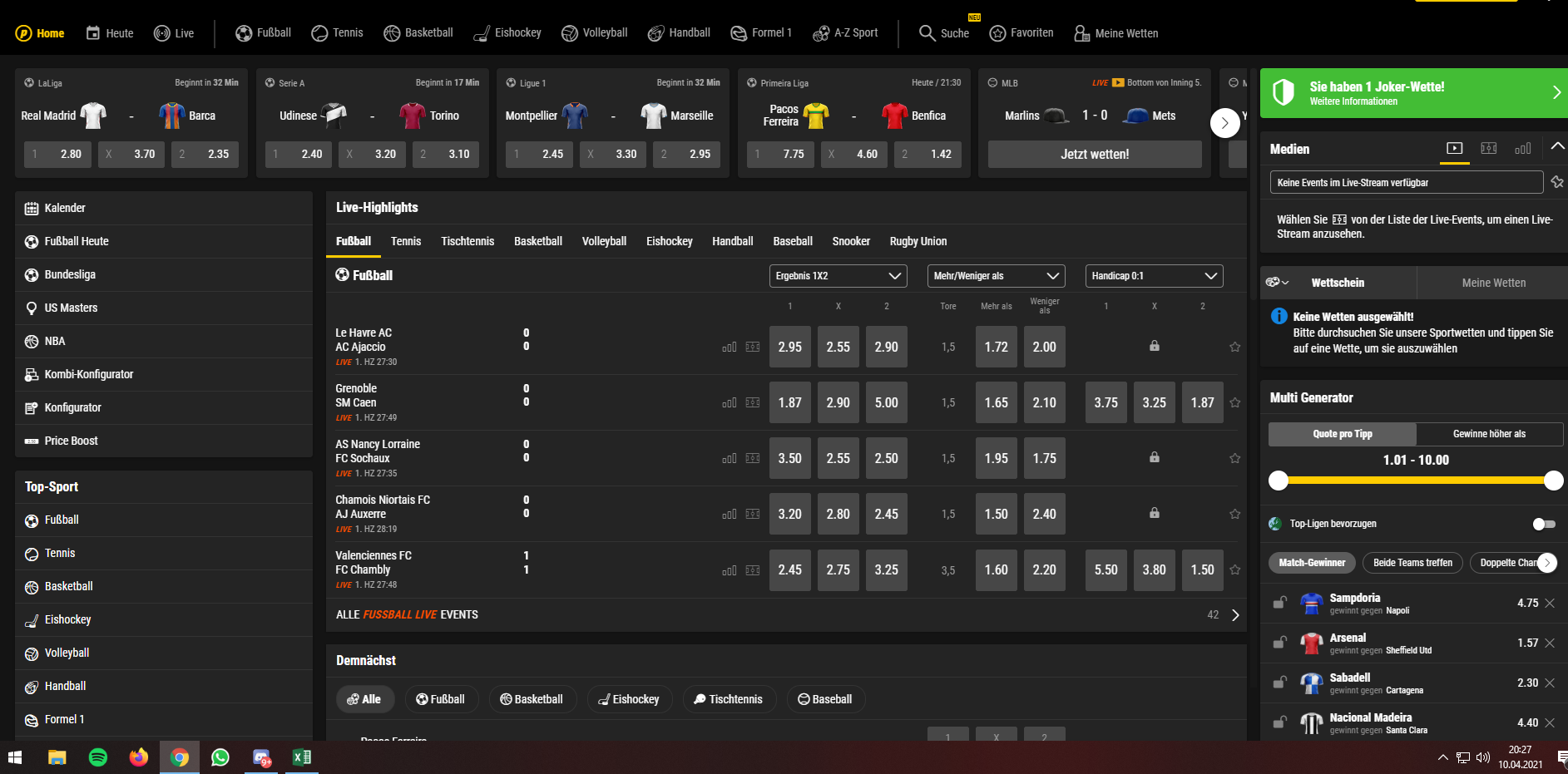Show more Multi Generator filter pills arrow

[x=1547, y=563]
